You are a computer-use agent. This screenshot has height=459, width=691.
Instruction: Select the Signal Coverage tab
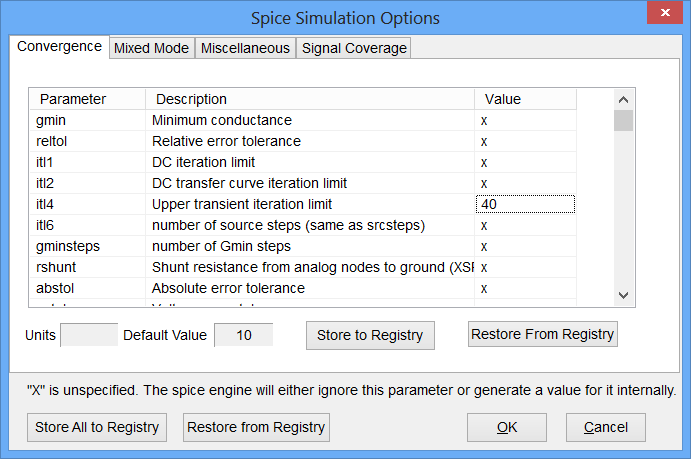point(354,48)
